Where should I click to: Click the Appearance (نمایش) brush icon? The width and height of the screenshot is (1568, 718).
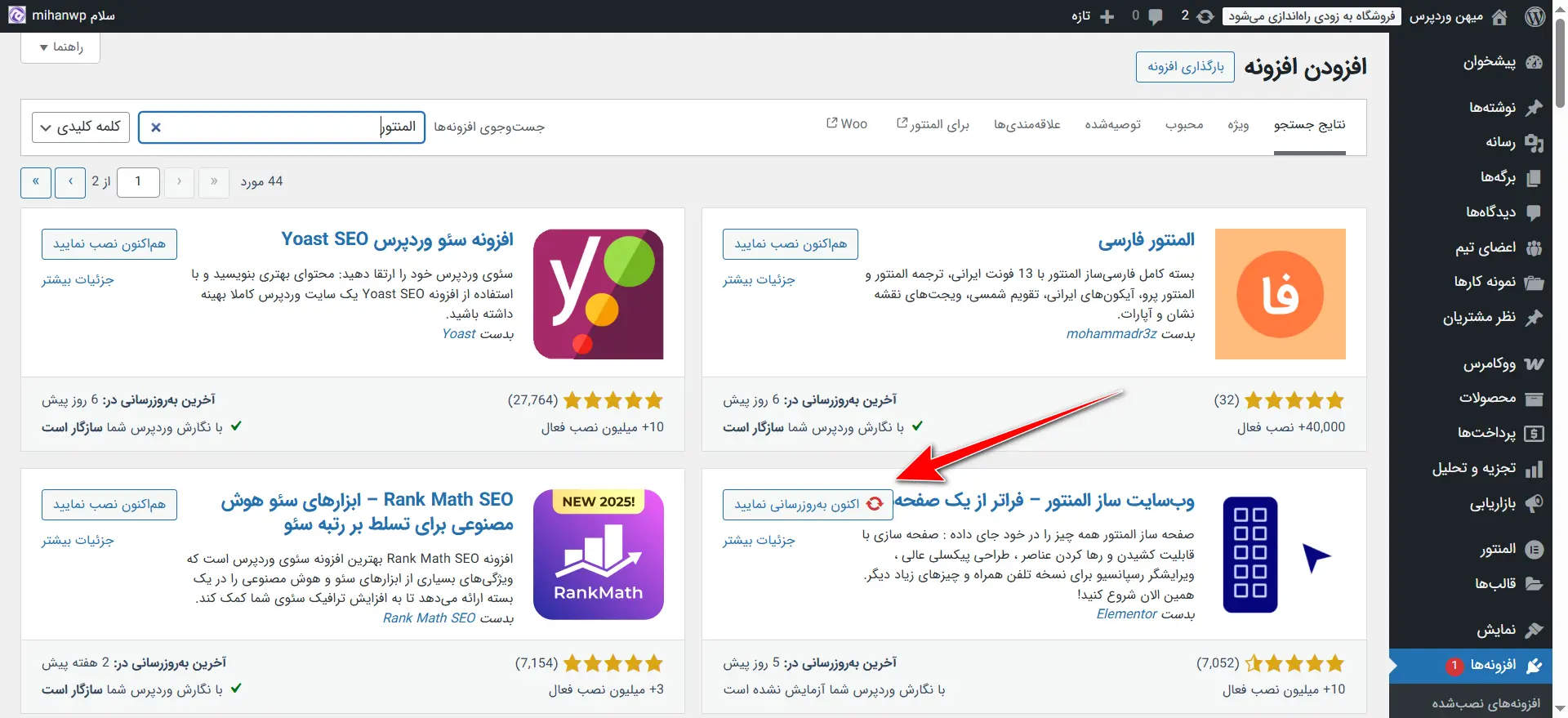[x=1534, y=630]
